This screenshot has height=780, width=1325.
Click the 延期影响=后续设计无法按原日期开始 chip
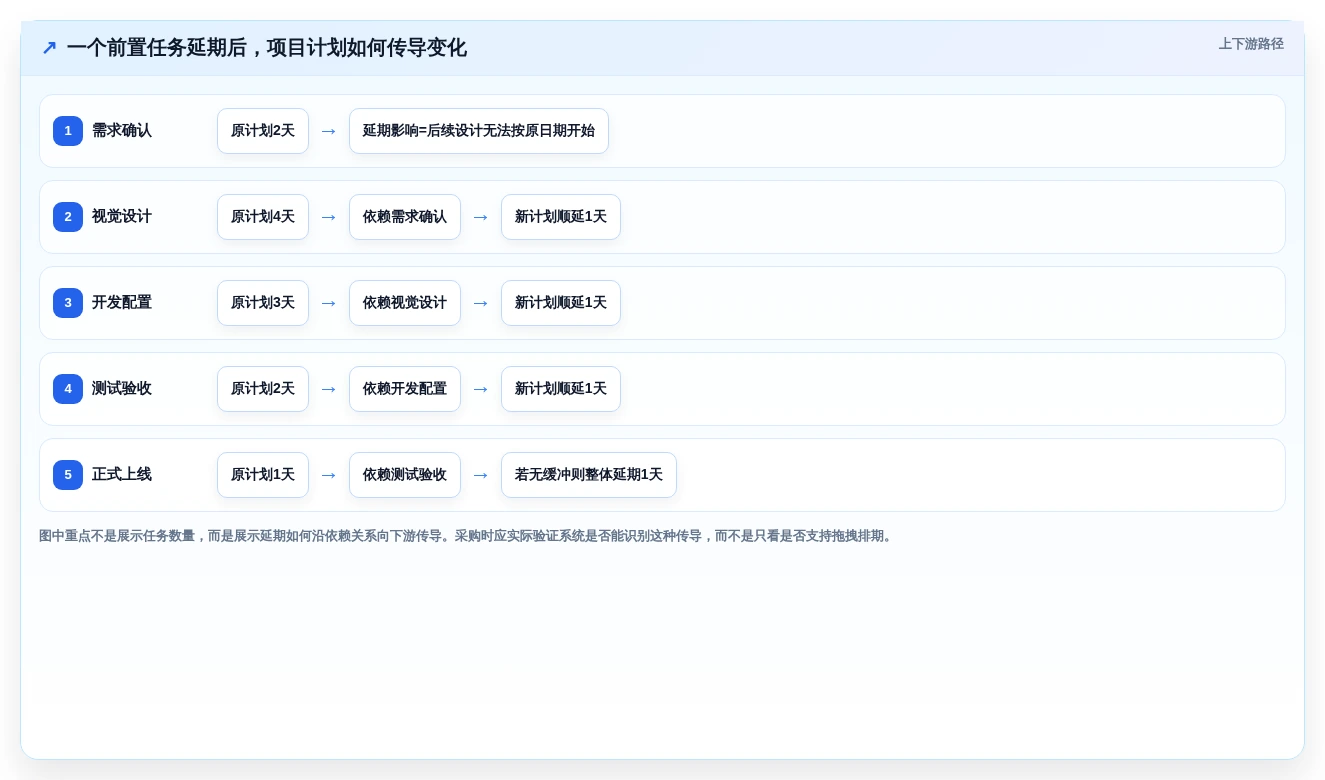pos(479,131)
